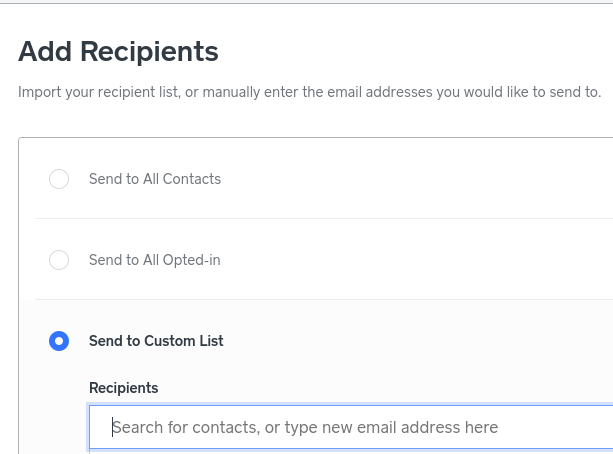Image resolution: width=613 pixels, height=454 pixels.
Task: Click the 'Search for contacts' placeholder text
Action: coord(183,428)
